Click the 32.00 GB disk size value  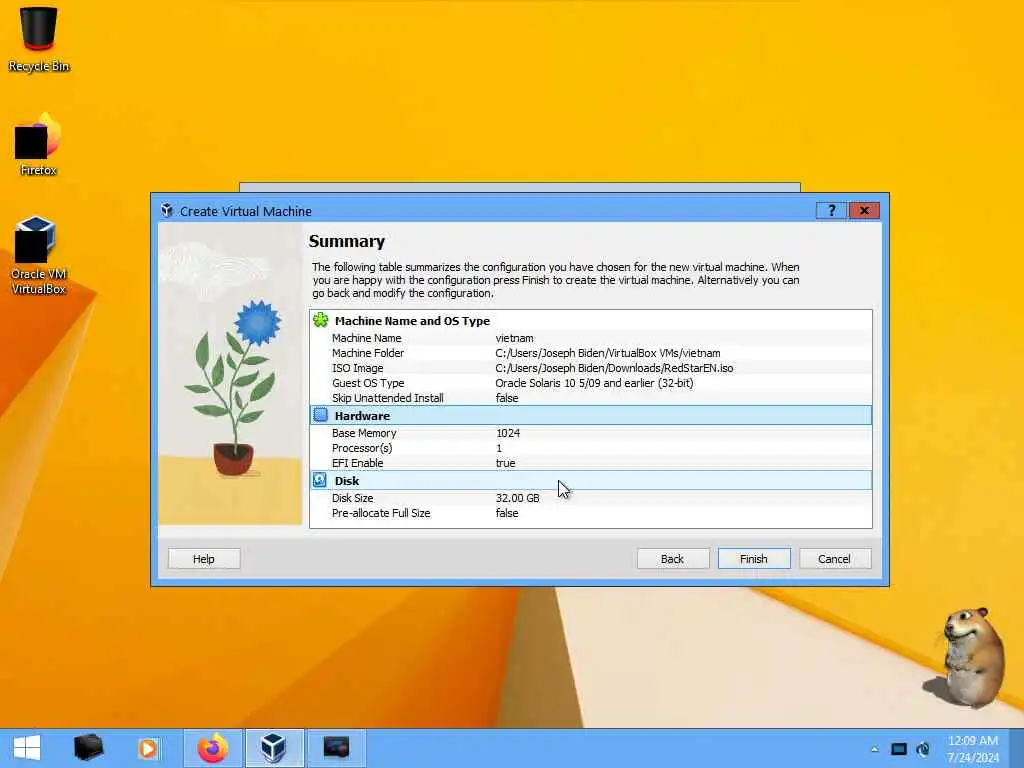(517, 498)
